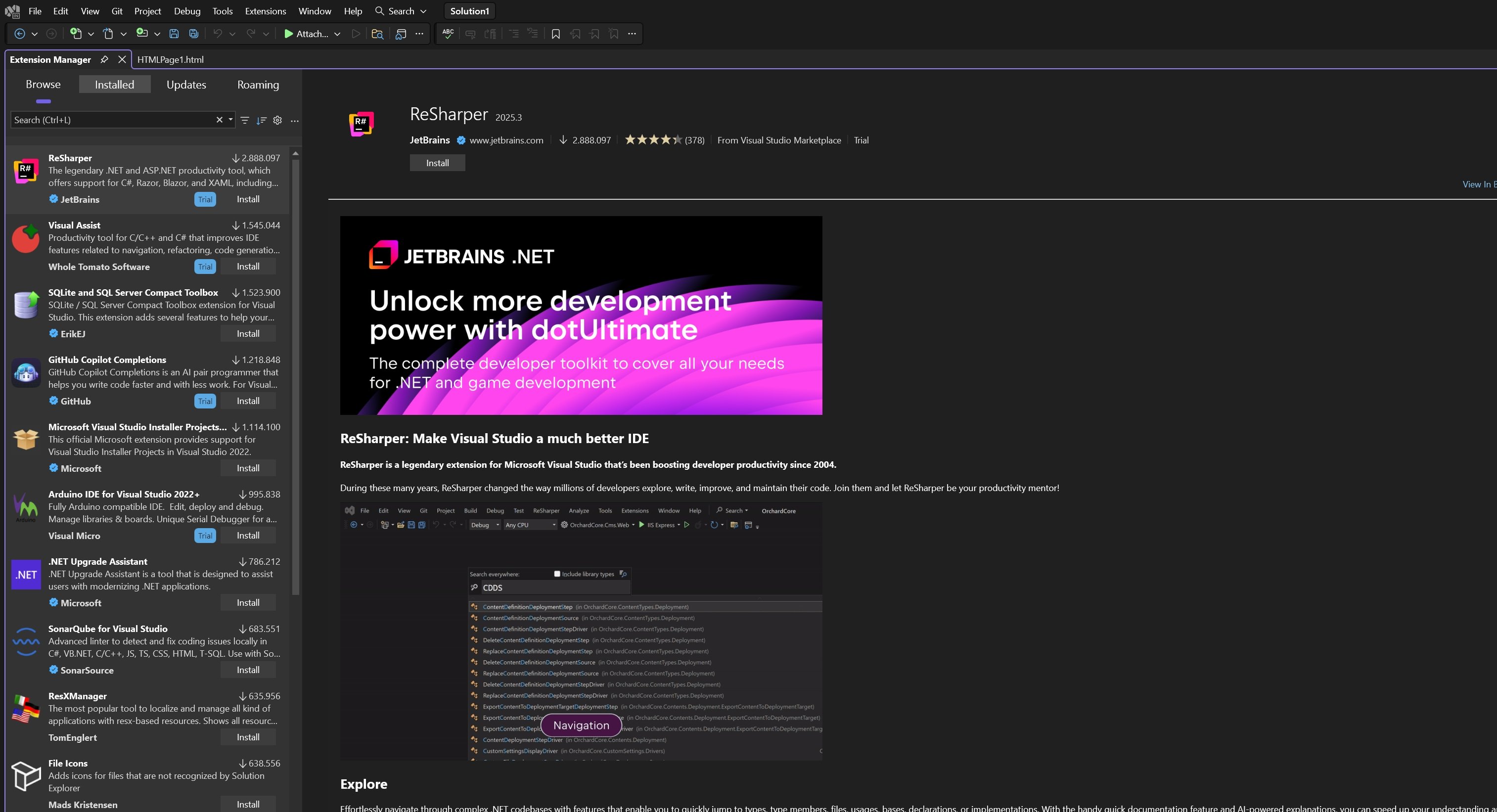Image resolution: width=1497 pixels, height=812 pixels.
Task: Click the Save toolbar icon
Action: [x=174, y=34]
